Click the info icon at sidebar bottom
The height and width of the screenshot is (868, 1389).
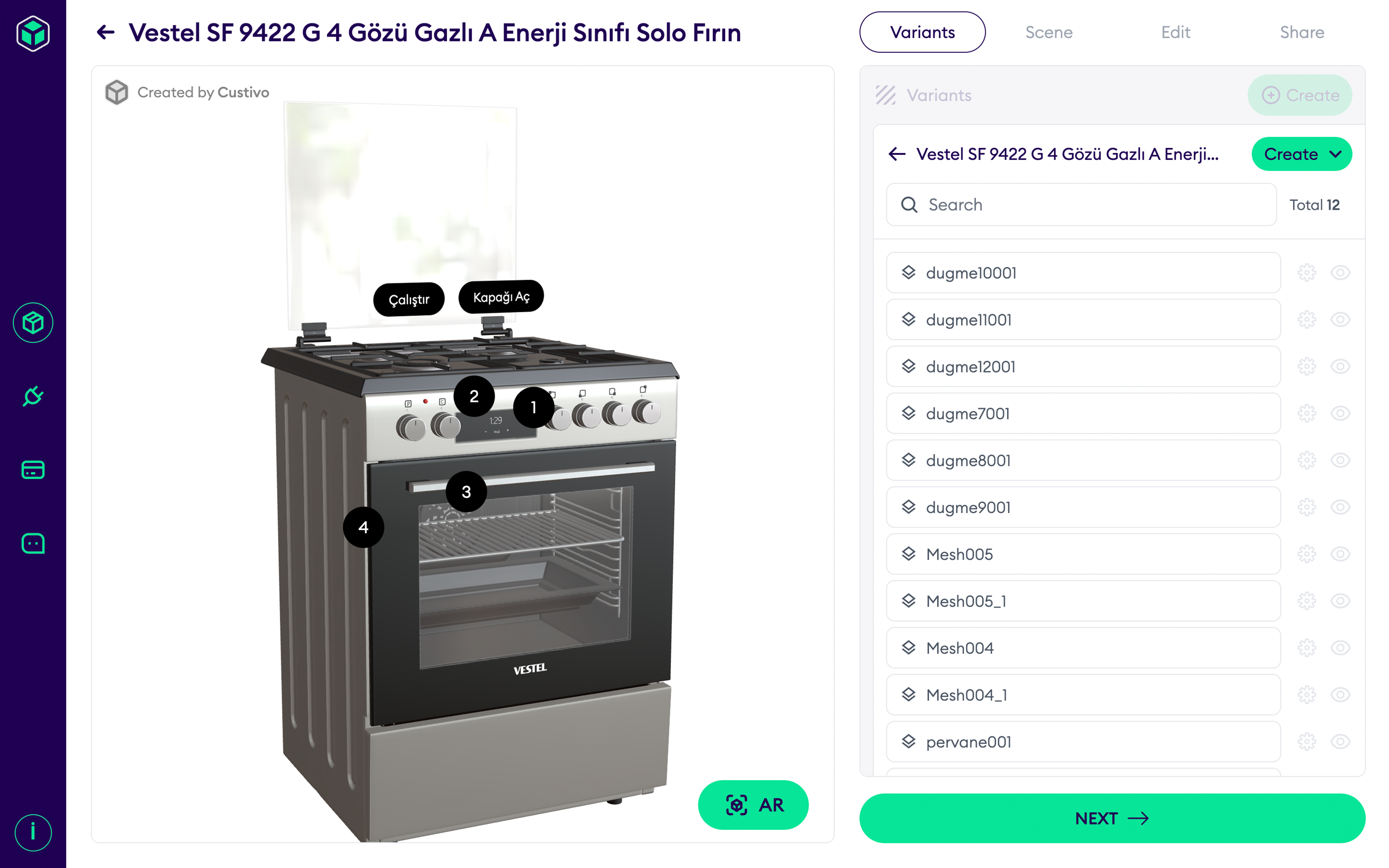[x=33, y=832]
